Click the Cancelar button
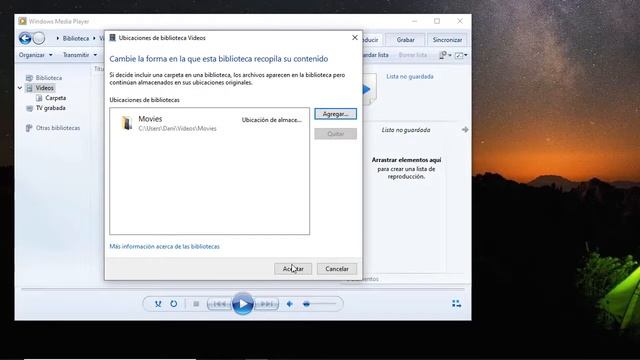The image size is (640, 360). coord(337,269)
